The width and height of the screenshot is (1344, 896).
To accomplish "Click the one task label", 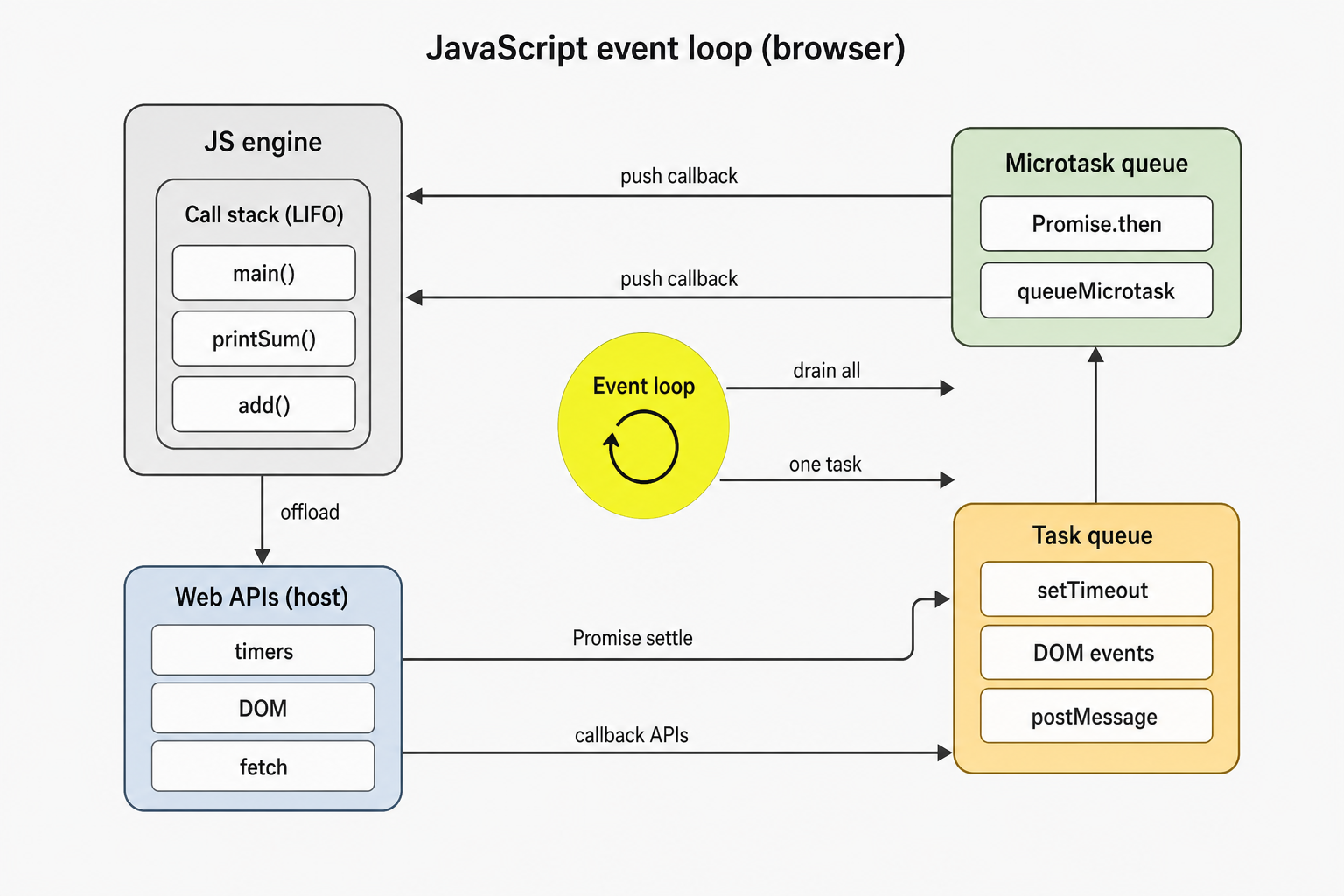I will 825,465.
